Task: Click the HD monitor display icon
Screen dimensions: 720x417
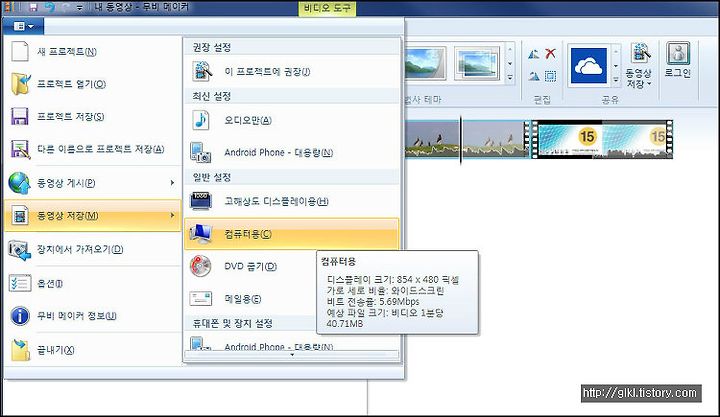Action: click(x=201, y=201)
